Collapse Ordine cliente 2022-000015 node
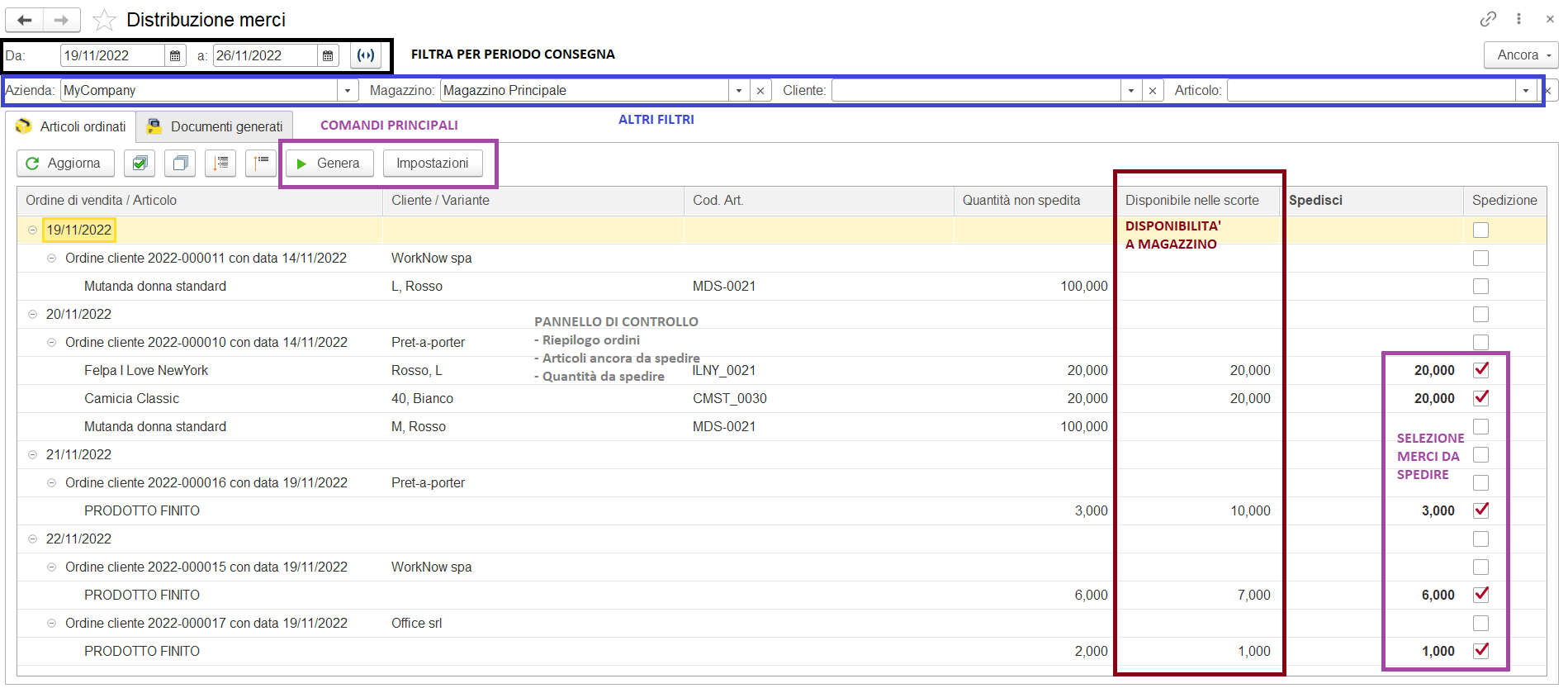 pyautogui.click(x=52, y=567)
